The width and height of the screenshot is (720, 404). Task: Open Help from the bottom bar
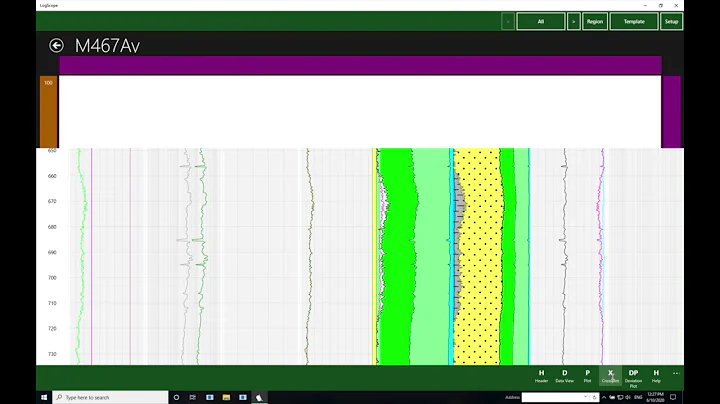[656, 376]
